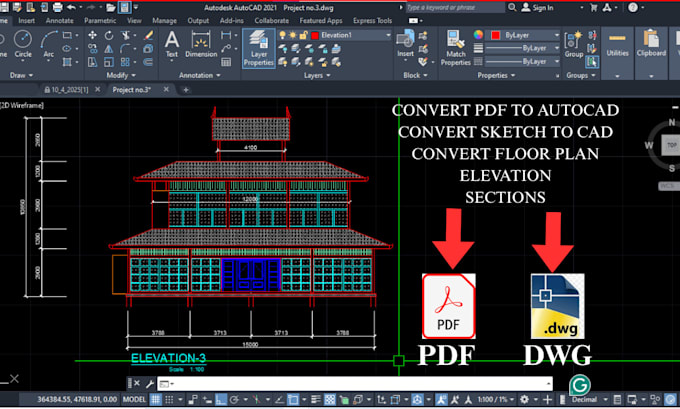Open Layer Properties manager
Screen dimensions: 680x409
coord(258,48)
